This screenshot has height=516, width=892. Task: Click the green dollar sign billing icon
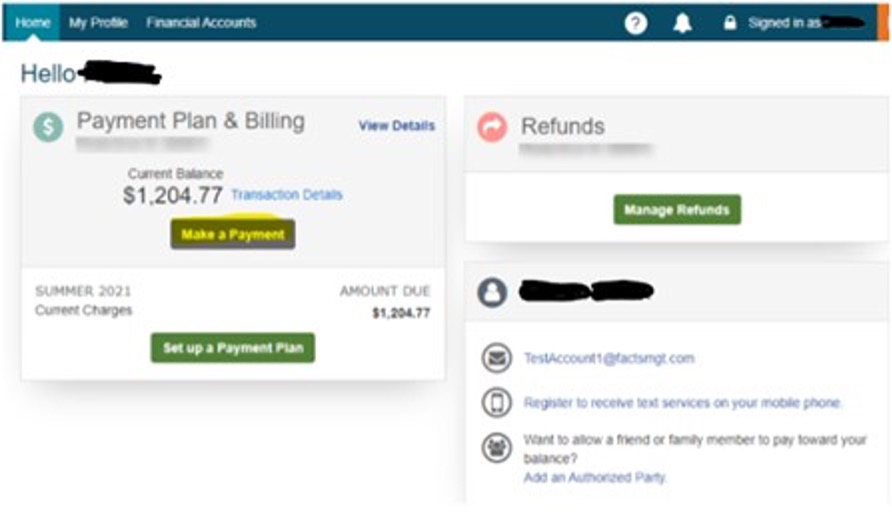[48, 127]
